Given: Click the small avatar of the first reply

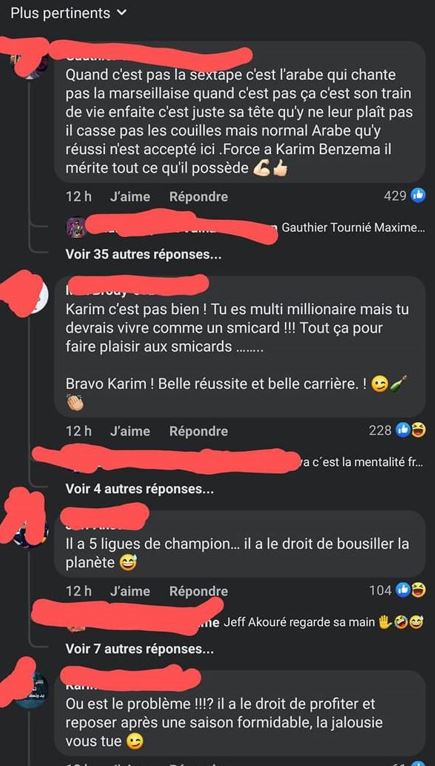Looking at the screenshot, I should (x=77, y=227).
